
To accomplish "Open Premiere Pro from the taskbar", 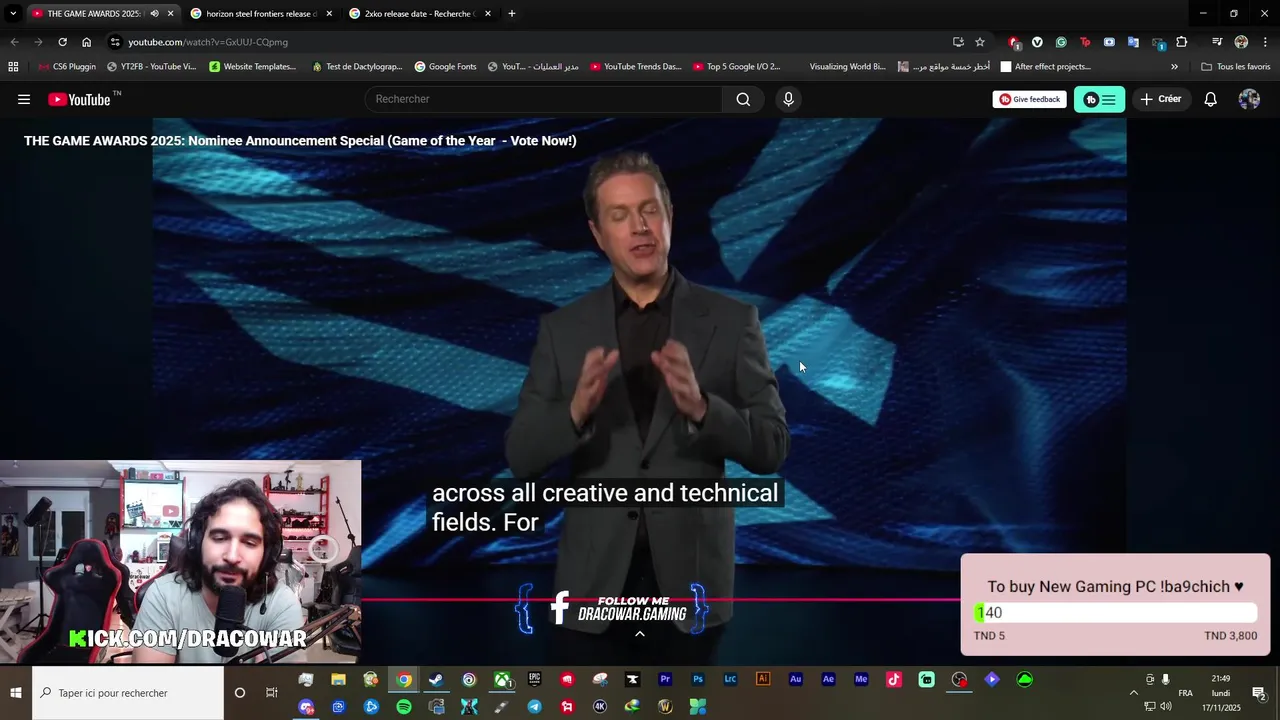I will [x=665, y=680].
